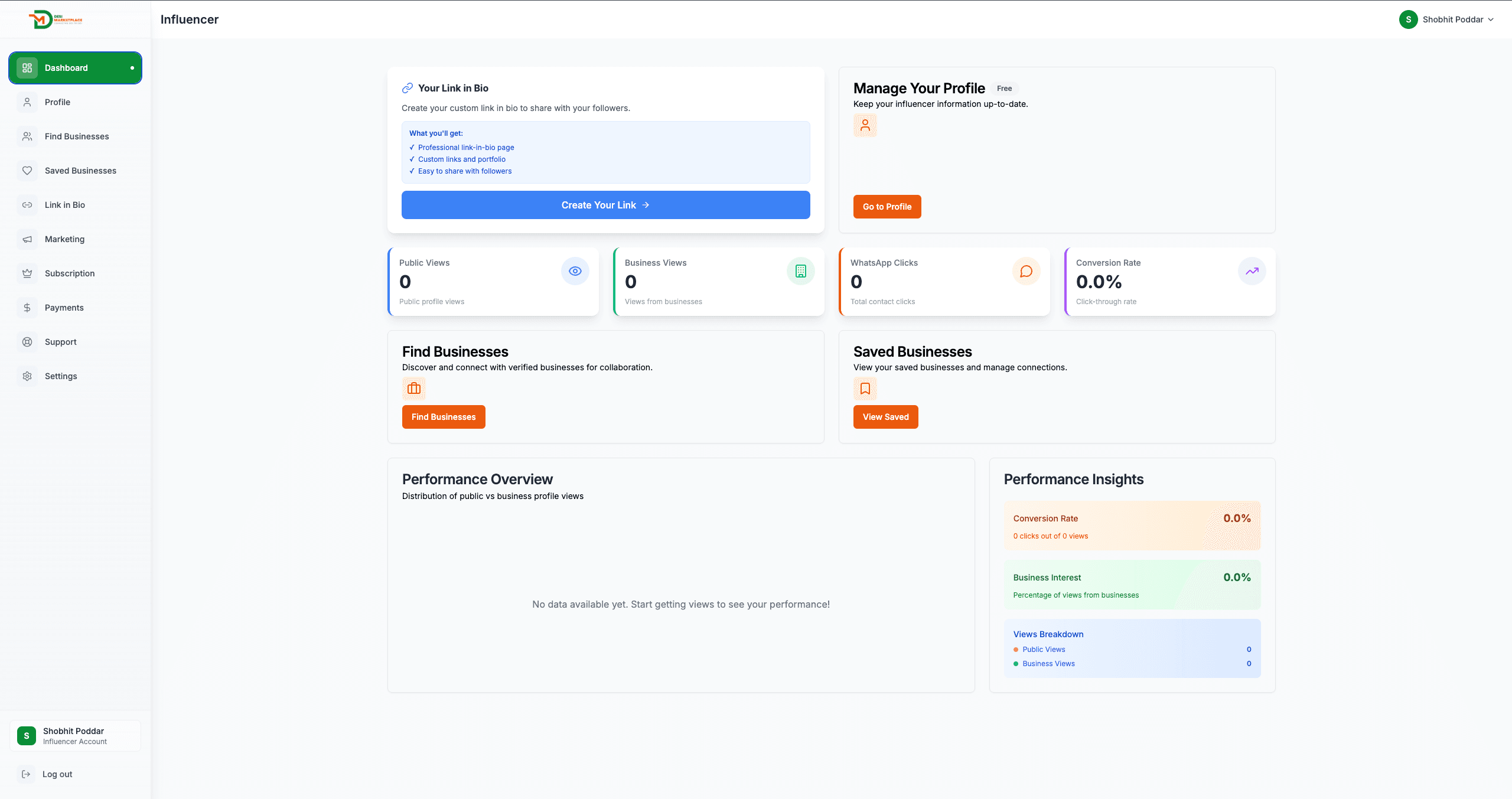The height and width of the screenshot is (799, 1512).
Task: Click the Conversion Rate insight panel
Action: point(1132,526)
